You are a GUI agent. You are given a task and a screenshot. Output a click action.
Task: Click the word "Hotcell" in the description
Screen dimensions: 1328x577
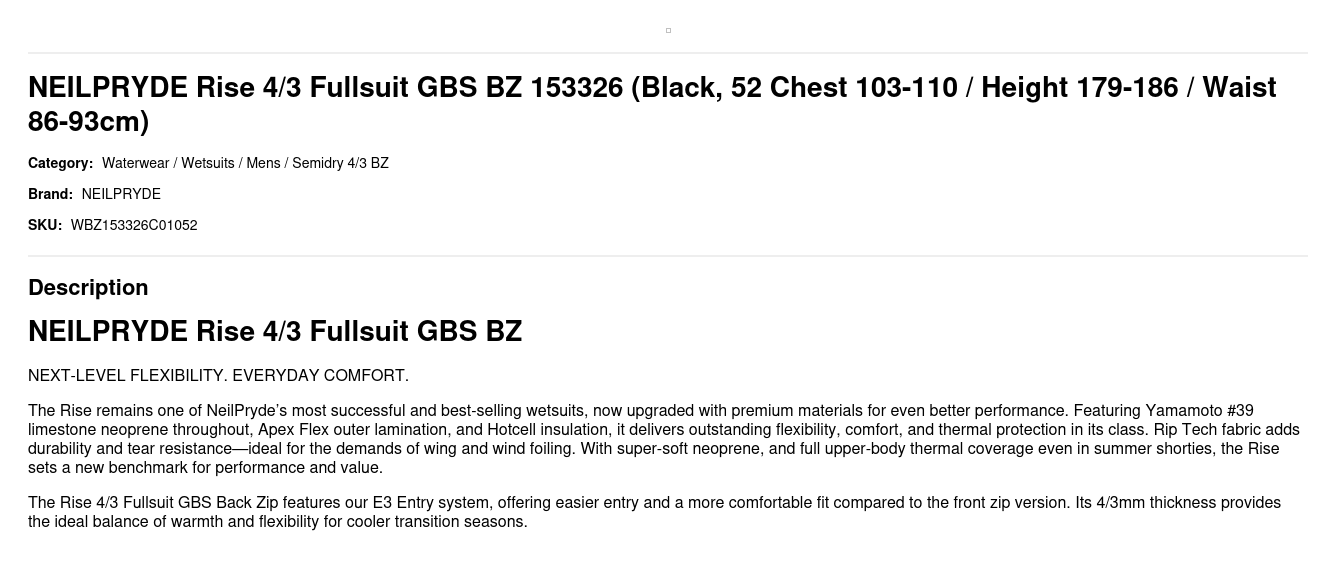click(x=513, y=430)
